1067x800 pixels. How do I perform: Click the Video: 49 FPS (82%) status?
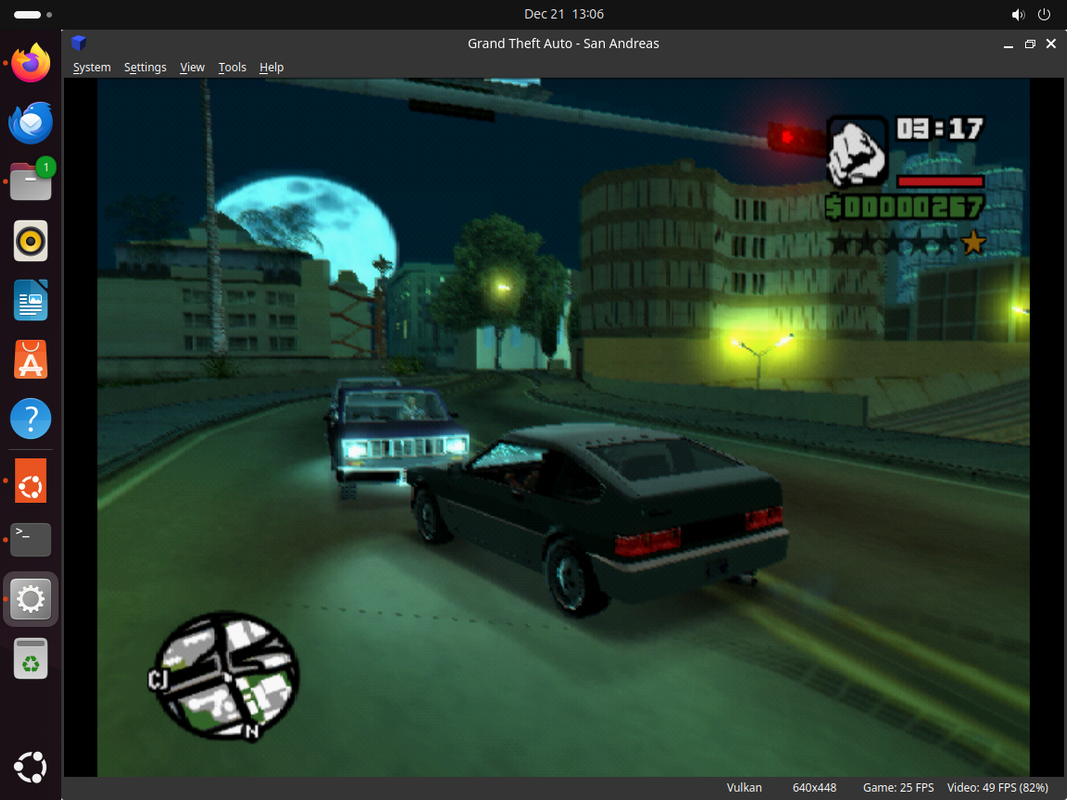tap(998, 787)
